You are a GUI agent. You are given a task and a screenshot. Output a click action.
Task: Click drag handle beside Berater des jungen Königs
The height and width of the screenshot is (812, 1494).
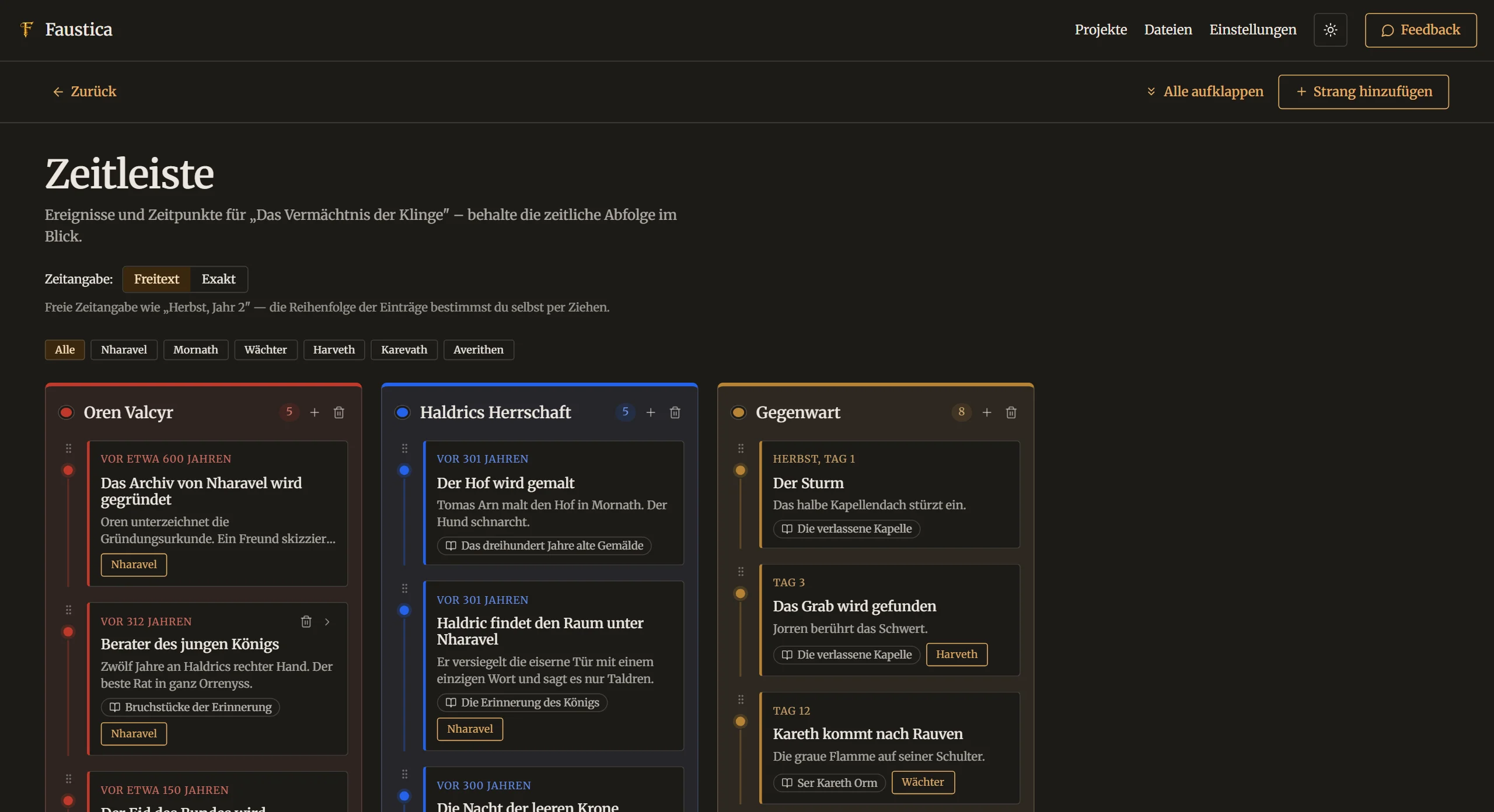pos(68,610)
